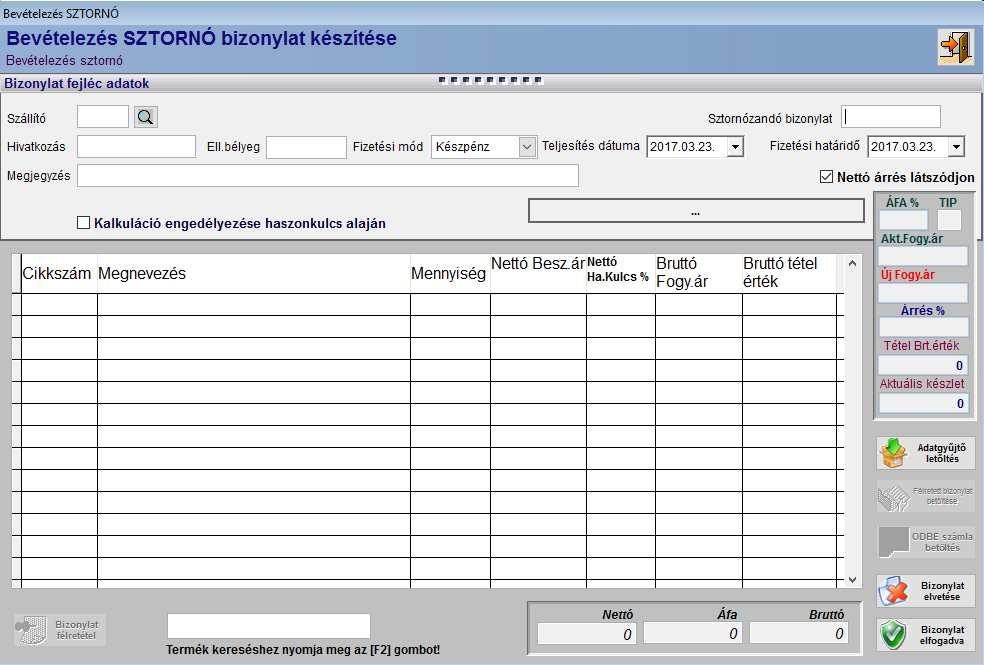This screenshot has width=984, height=665.
Task: Click the Bizonylat fejléc adatok section title
Action: [77, 83]
